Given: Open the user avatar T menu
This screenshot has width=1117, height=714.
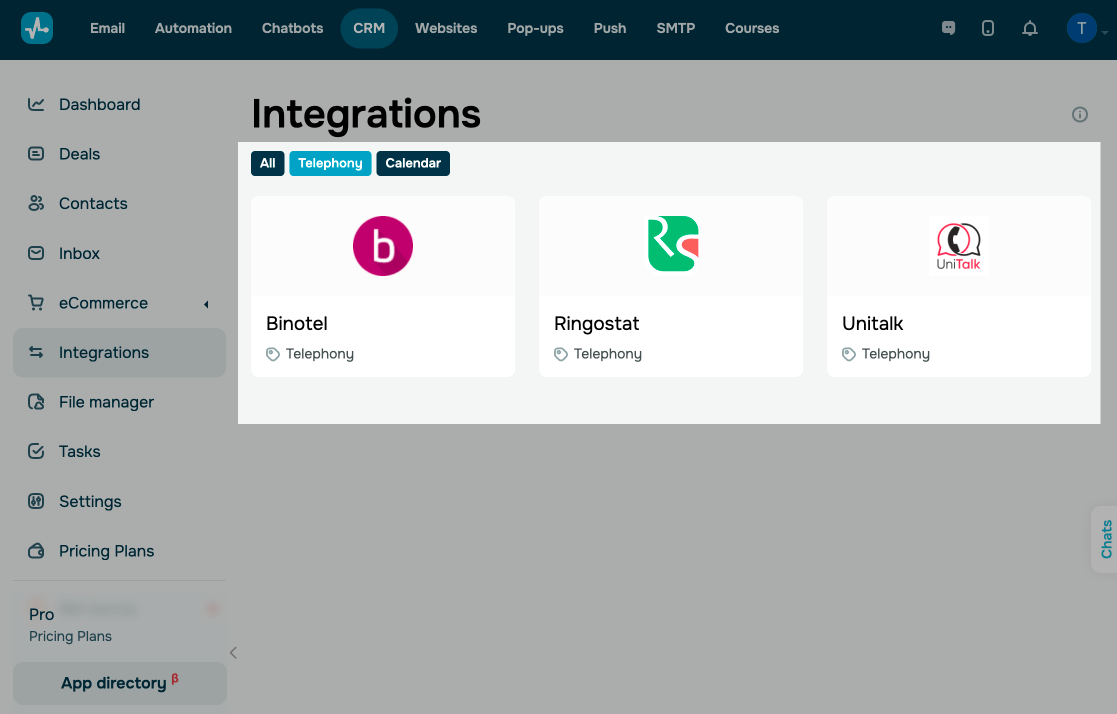Looking at the screenshot, I should pyautogui.click(x=1081, y=29).
